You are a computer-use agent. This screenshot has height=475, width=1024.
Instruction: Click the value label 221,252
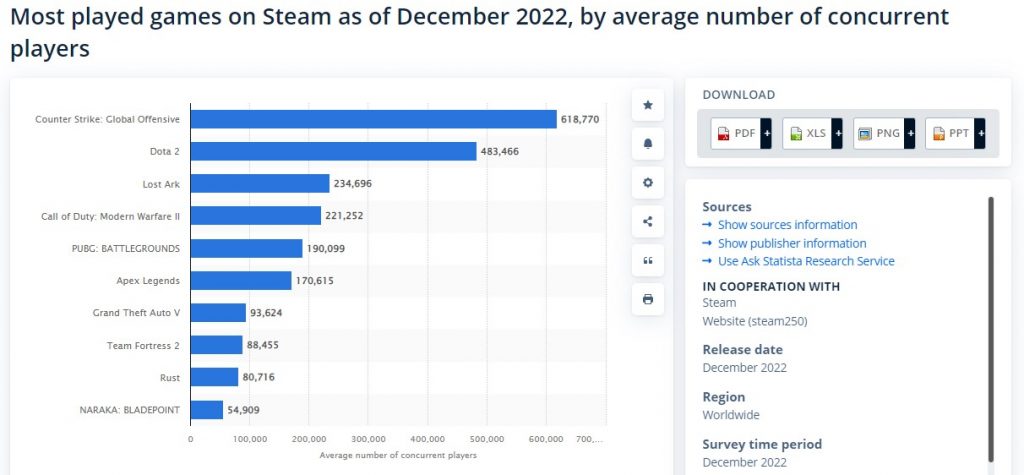[344, 216]
